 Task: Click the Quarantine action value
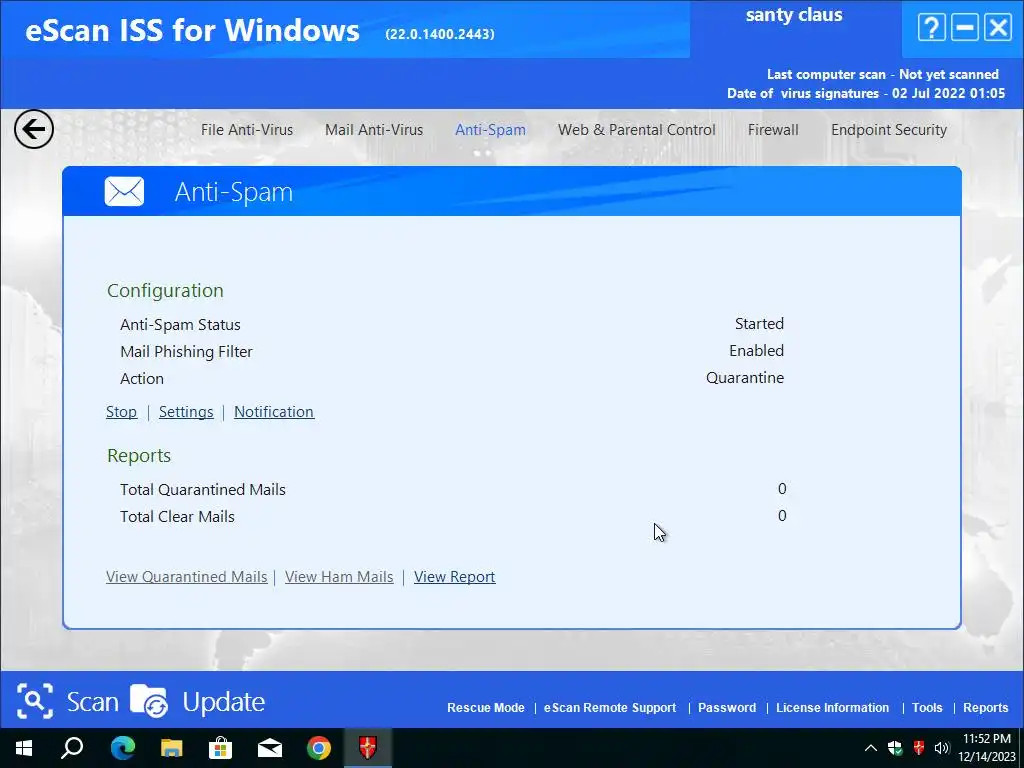click(x=745, y=378)
